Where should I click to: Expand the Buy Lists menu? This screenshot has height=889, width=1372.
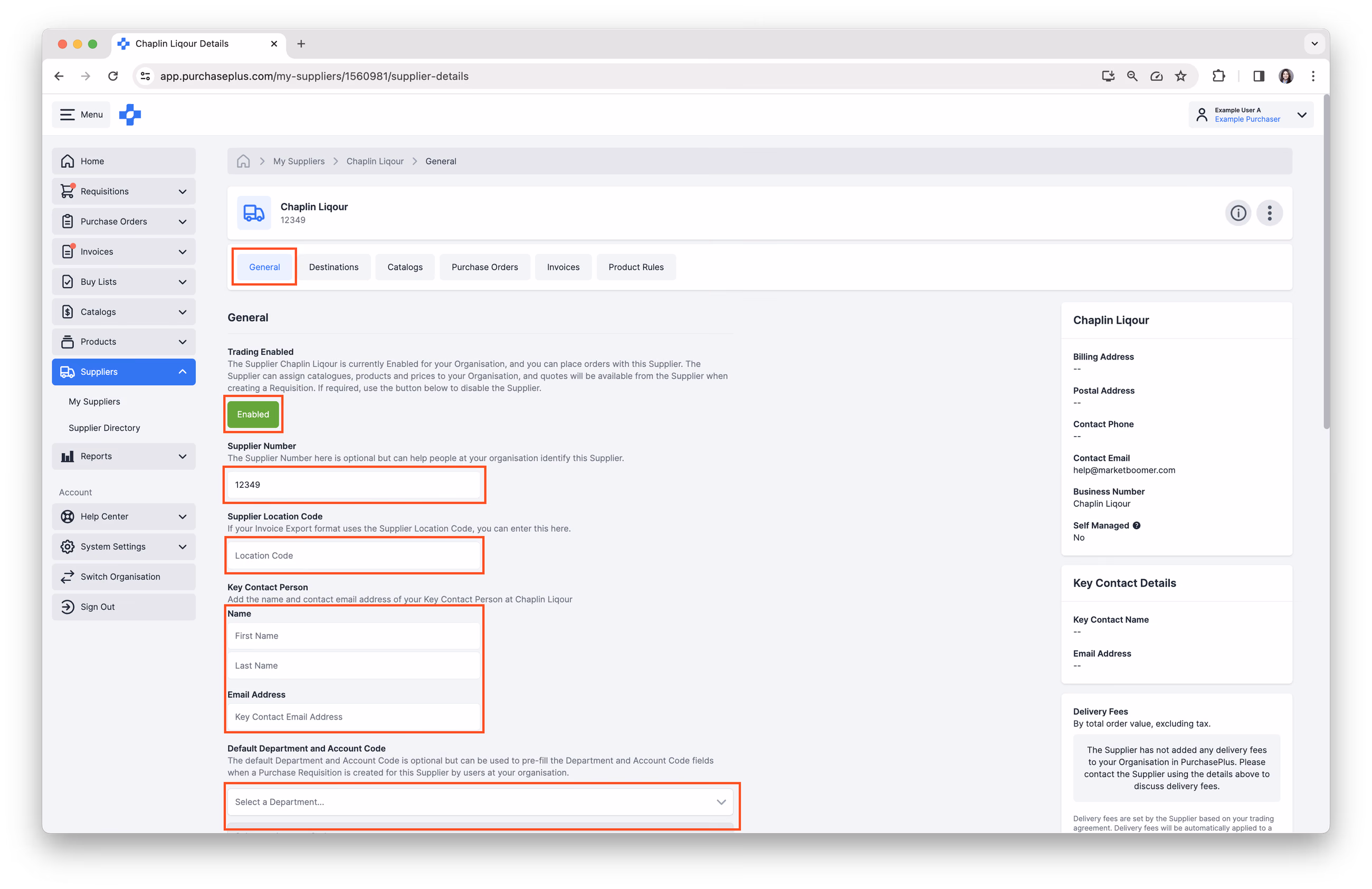pyautogui.click(x=124, y=281)
